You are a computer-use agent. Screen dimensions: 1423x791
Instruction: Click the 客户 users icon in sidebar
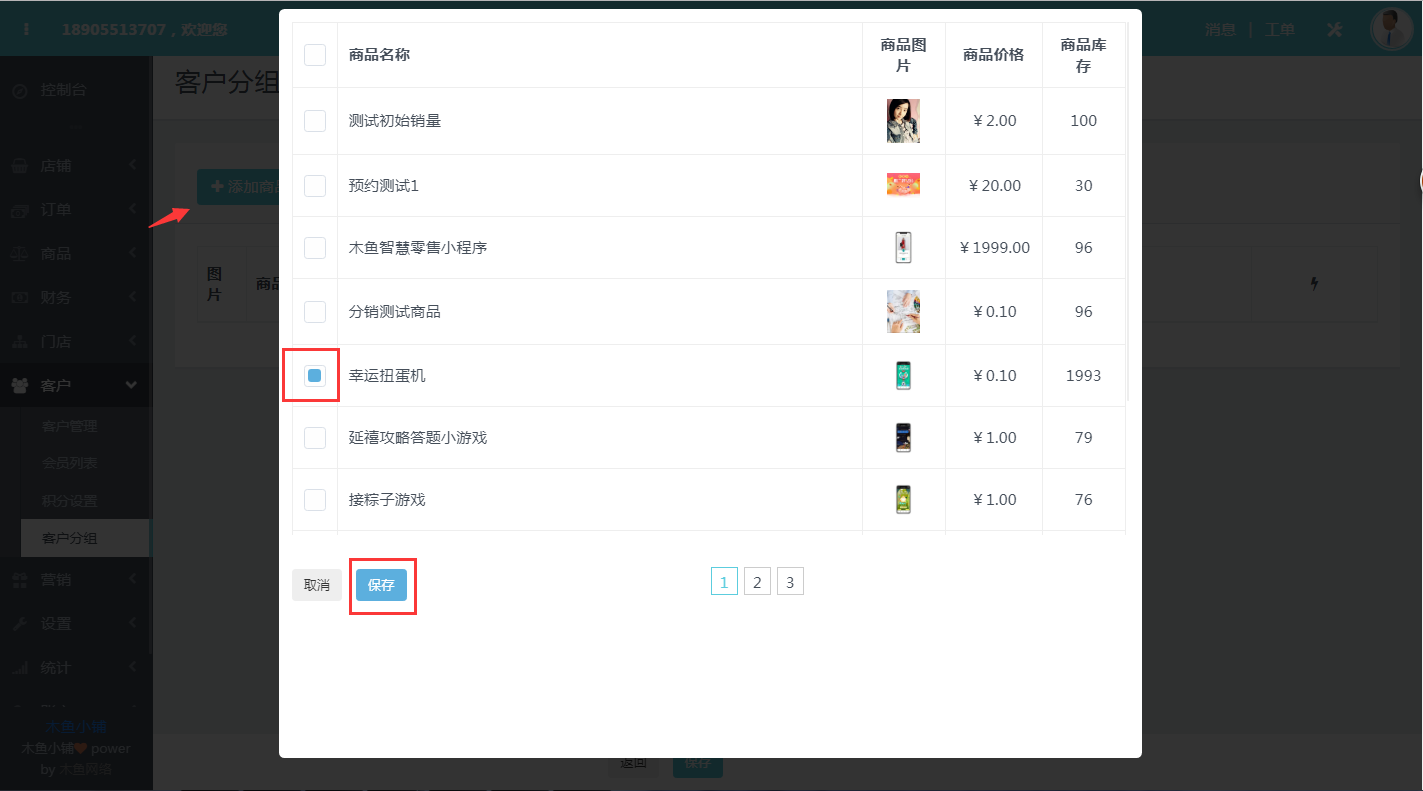(20, 386)
